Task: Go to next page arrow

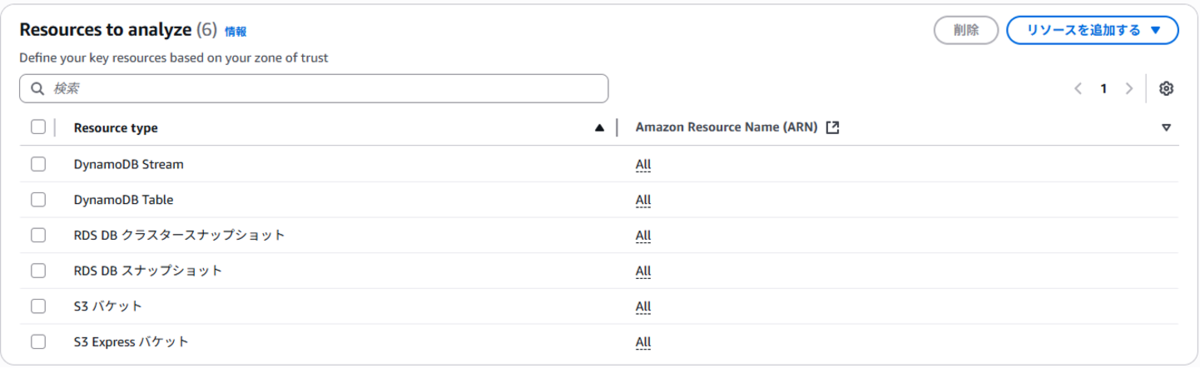Action: pyautogui.click(x=1129, y=89)
